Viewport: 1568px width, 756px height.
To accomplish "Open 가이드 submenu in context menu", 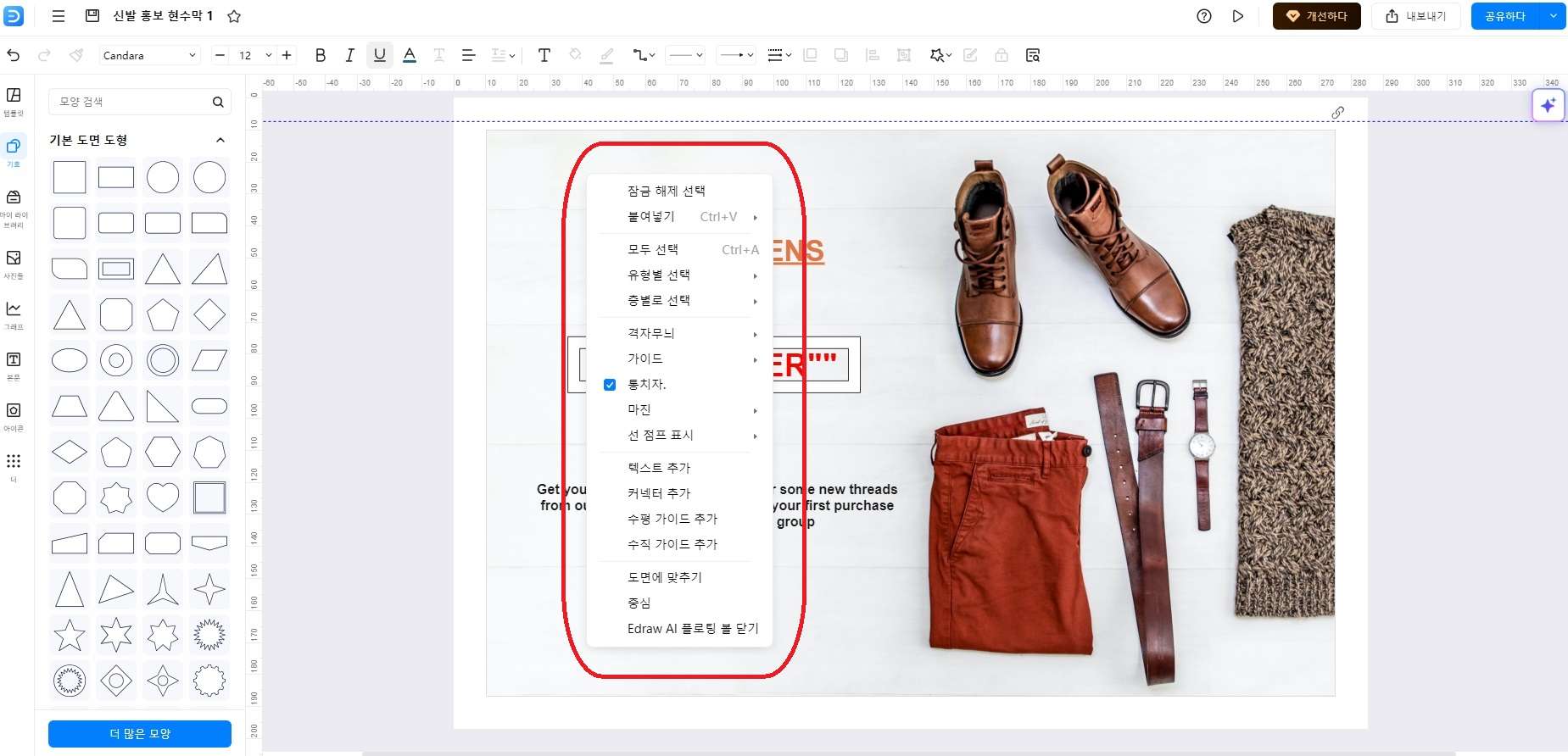I will (679, 359).
